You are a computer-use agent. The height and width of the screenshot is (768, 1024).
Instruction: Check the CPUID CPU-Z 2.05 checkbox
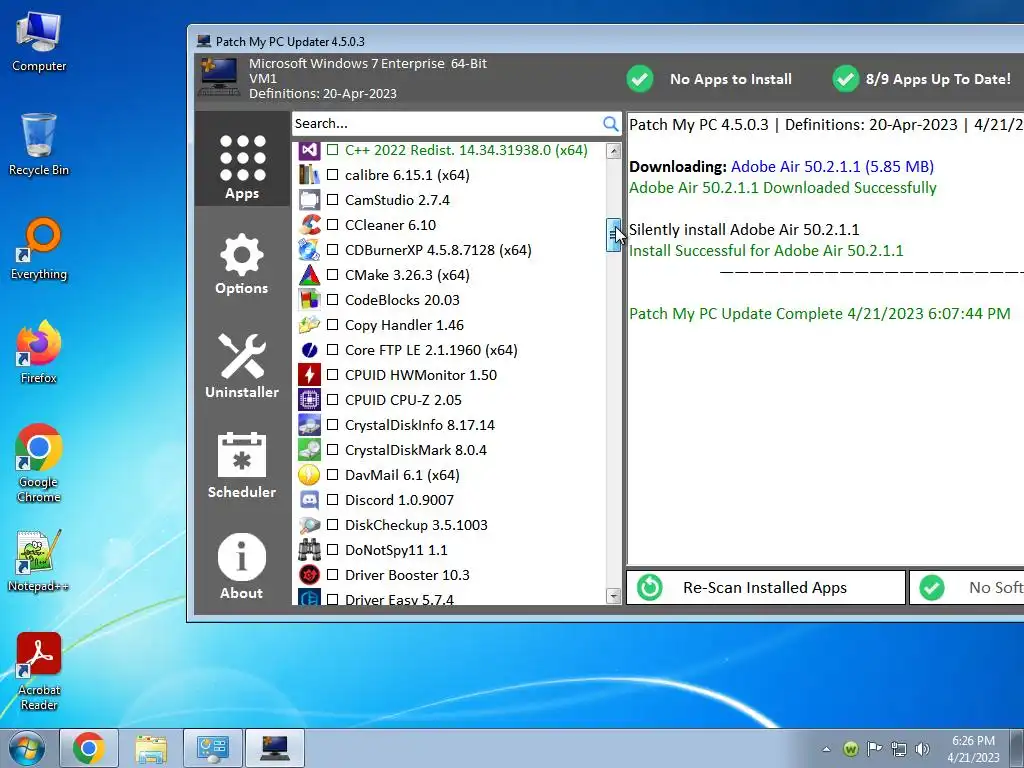(332, 400)
